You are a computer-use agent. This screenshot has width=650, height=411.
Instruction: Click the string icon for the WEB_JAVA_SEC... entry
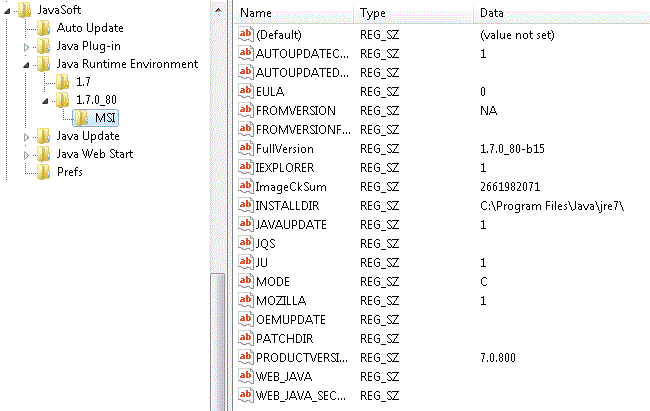(245, 395)
